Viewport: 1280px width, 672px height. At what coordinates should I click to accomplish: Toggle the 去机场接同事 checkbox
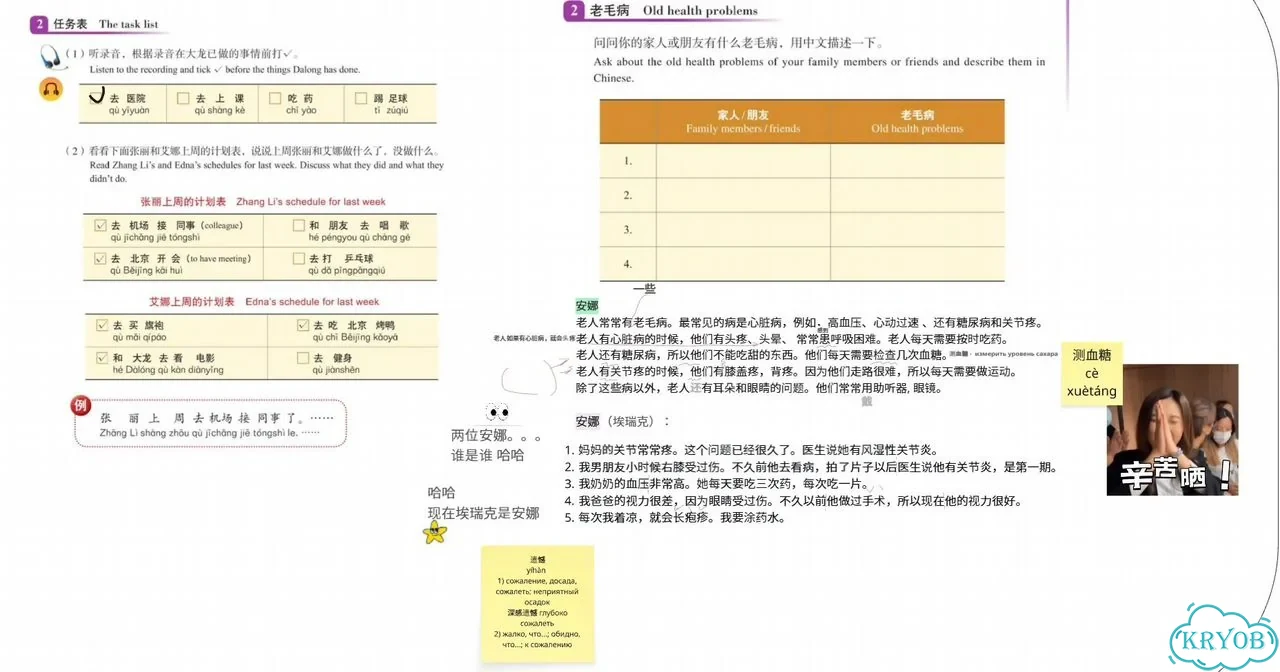[x=99, y=226]
